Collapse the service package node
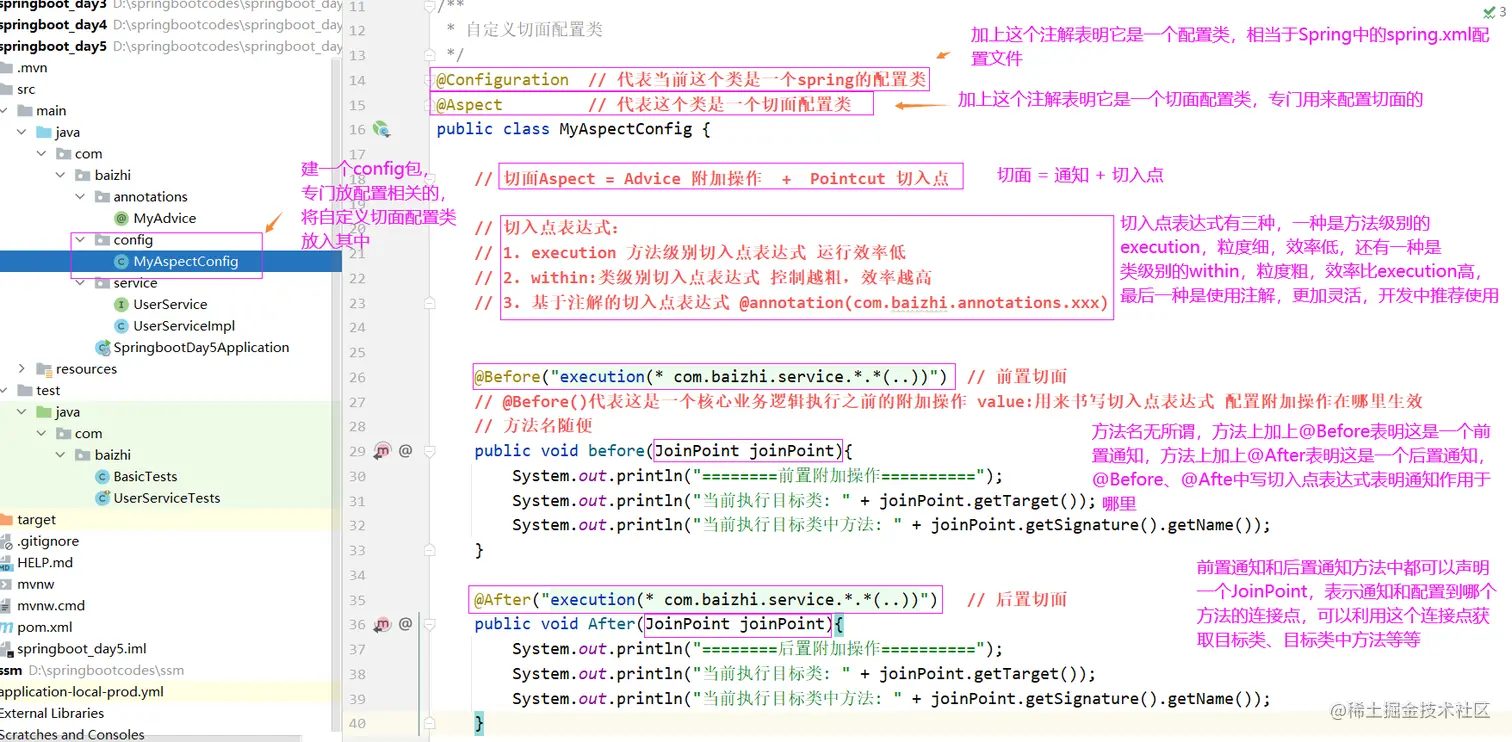1512x742 pixels. coord(81,283)
